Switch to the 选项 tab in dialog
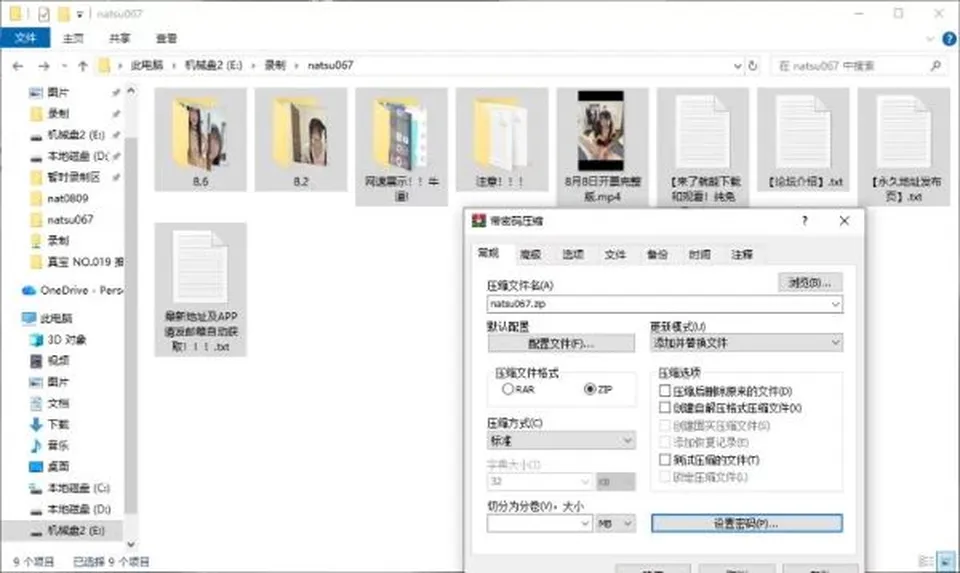This screenshot has height=573, width=960. 573,255
